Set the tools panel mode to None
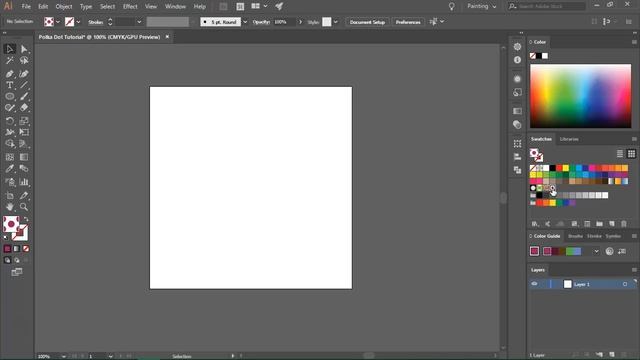640x360 pixels. click(26, 249)
